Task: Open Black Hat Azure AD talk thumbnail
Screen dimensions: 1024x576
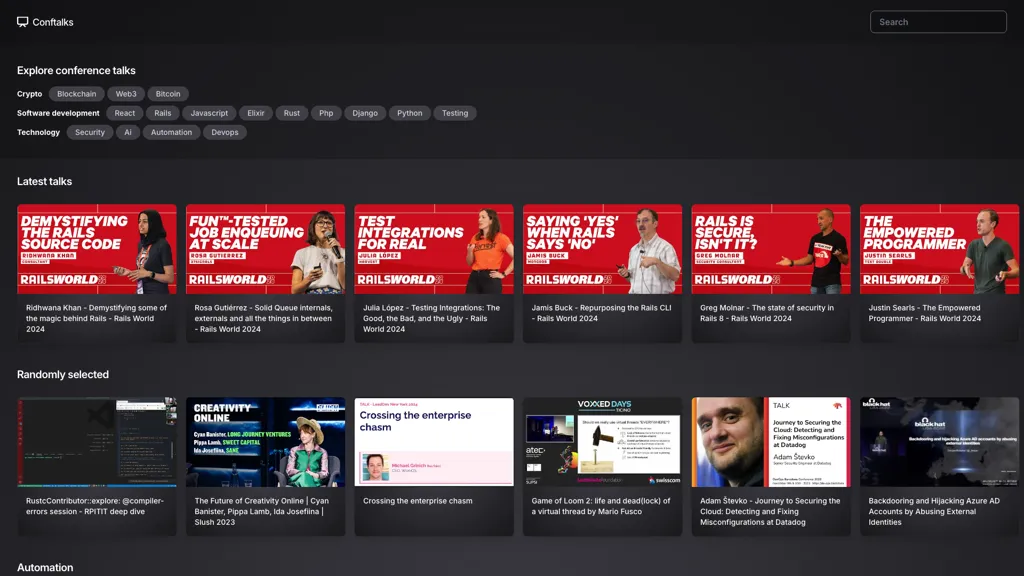Action: coord(939,442)
